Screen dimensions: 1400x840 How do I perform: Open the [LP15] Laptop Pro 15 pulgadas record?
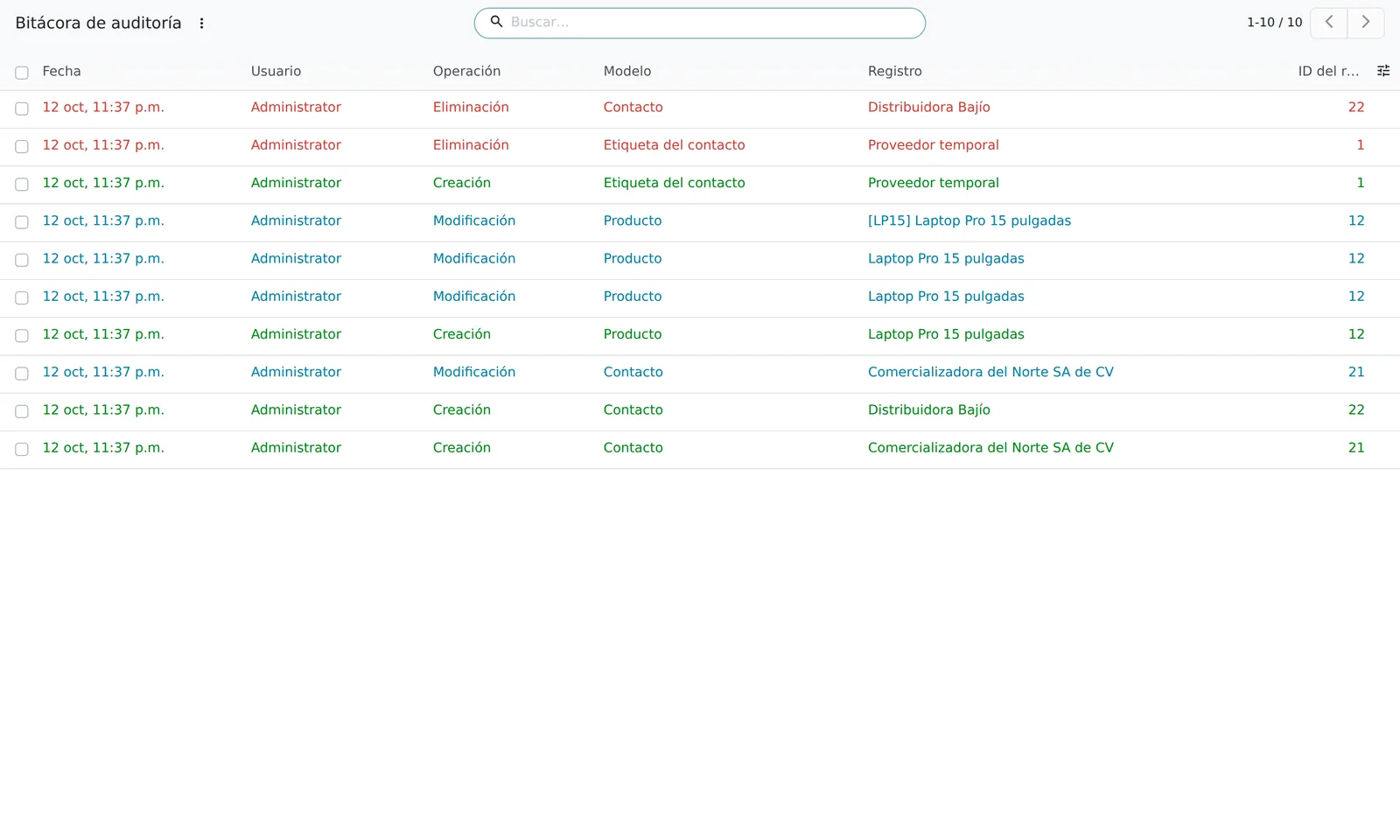click(x=969, y=220)
